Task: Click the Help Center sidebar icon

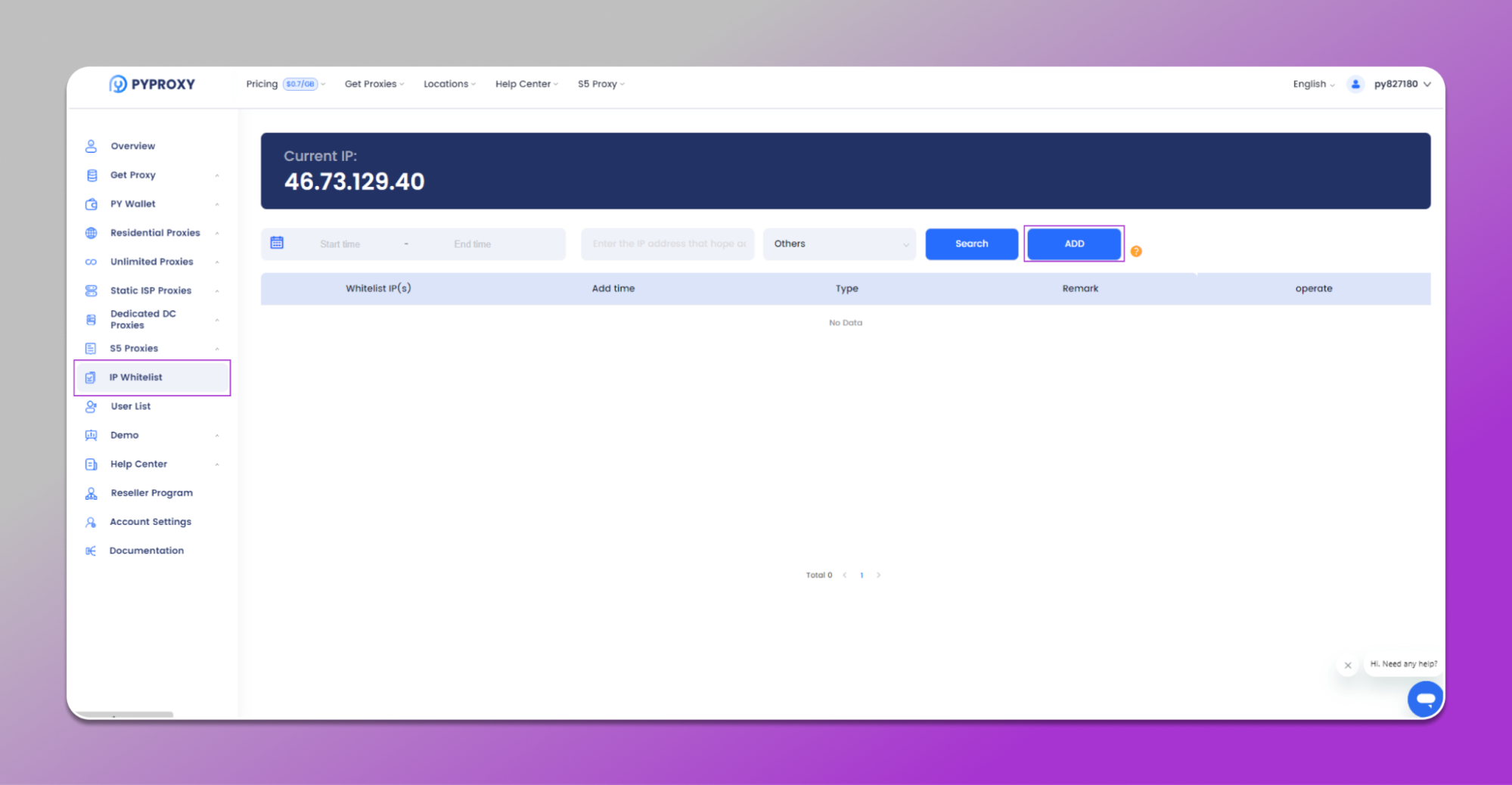Action: (x=92, y=464)
